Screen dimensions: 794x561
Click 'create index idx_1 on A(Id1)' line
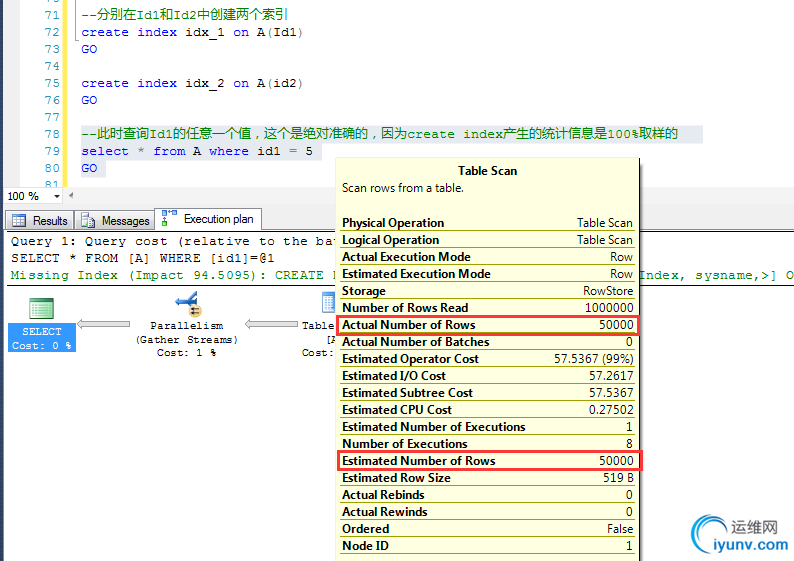pos(192,32)
